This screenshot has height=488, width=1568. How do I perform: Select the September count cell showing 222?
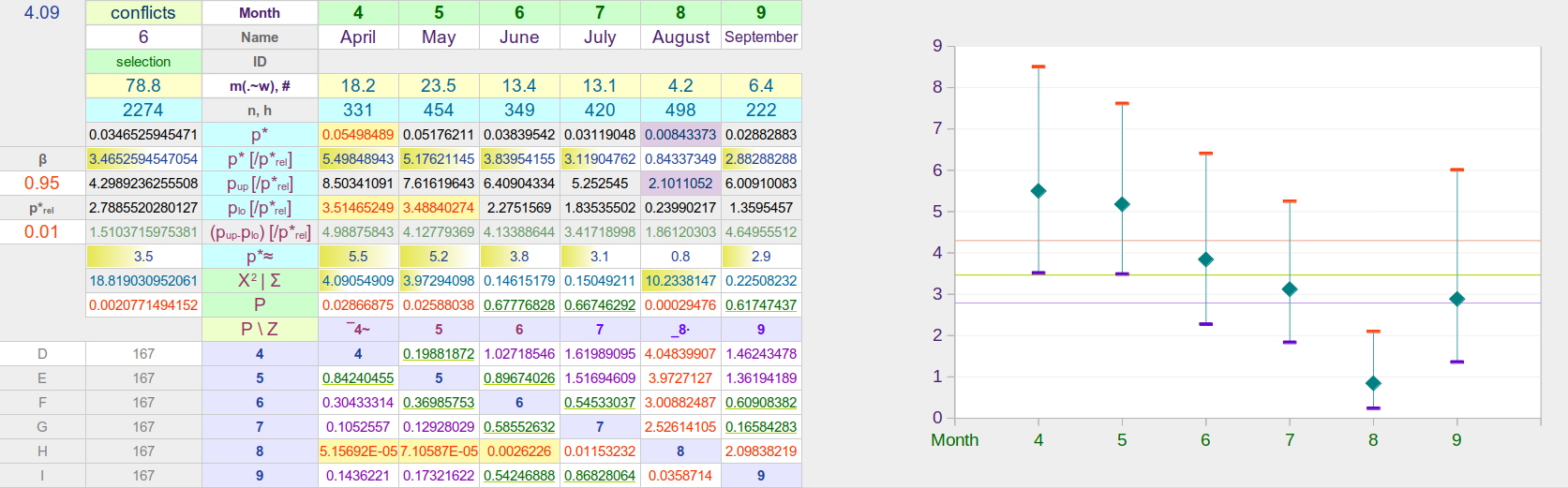[761, 111]
